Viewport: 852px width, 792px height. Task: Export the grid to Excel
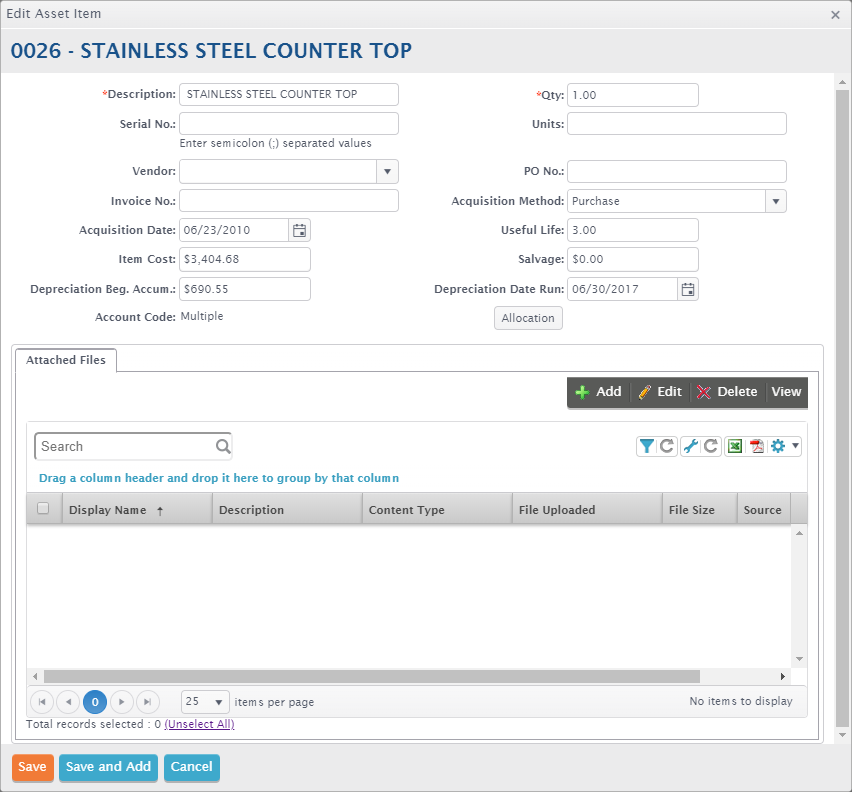pos(735,446)
